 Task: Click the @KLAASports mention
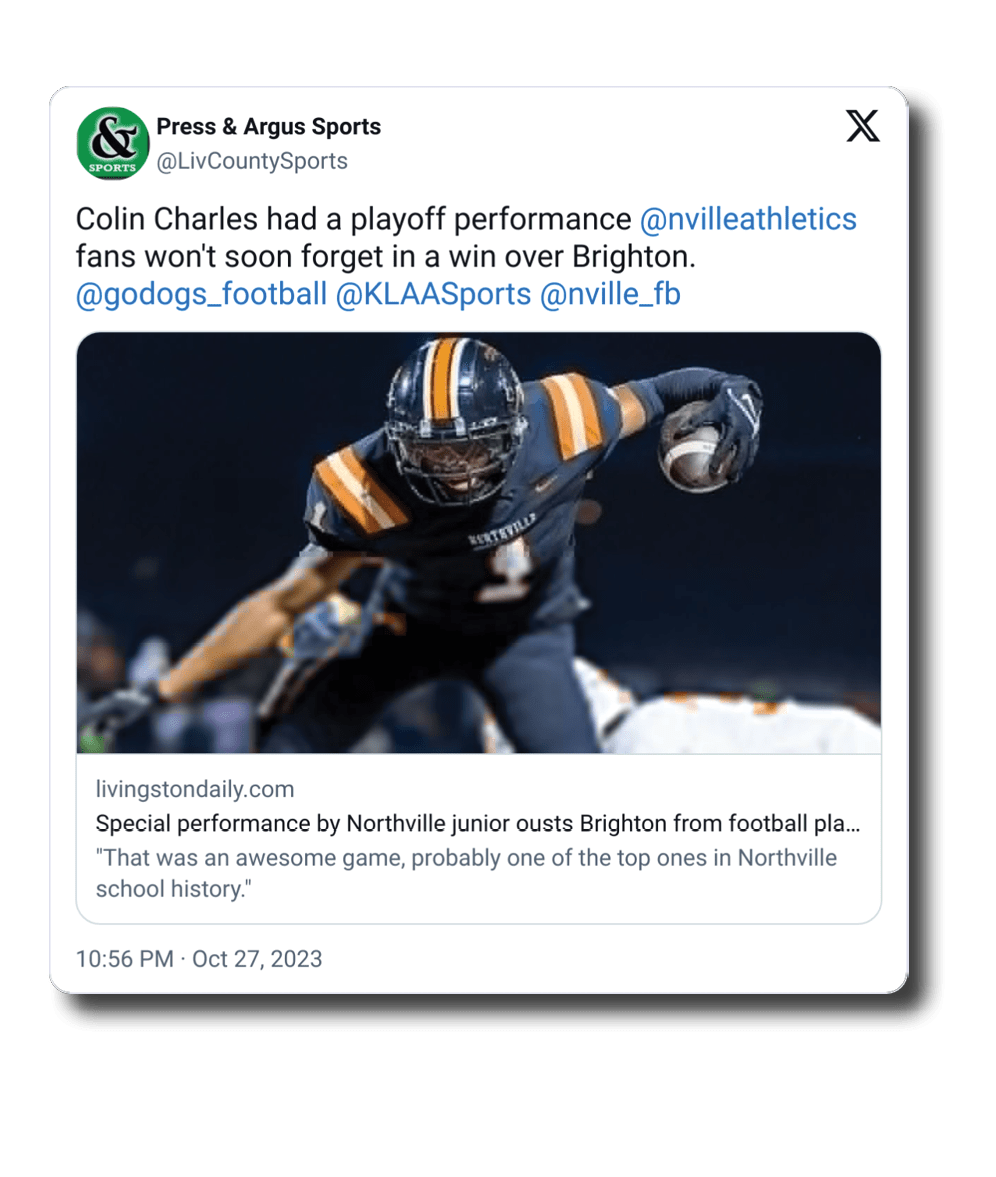click(x=433, y=294)
